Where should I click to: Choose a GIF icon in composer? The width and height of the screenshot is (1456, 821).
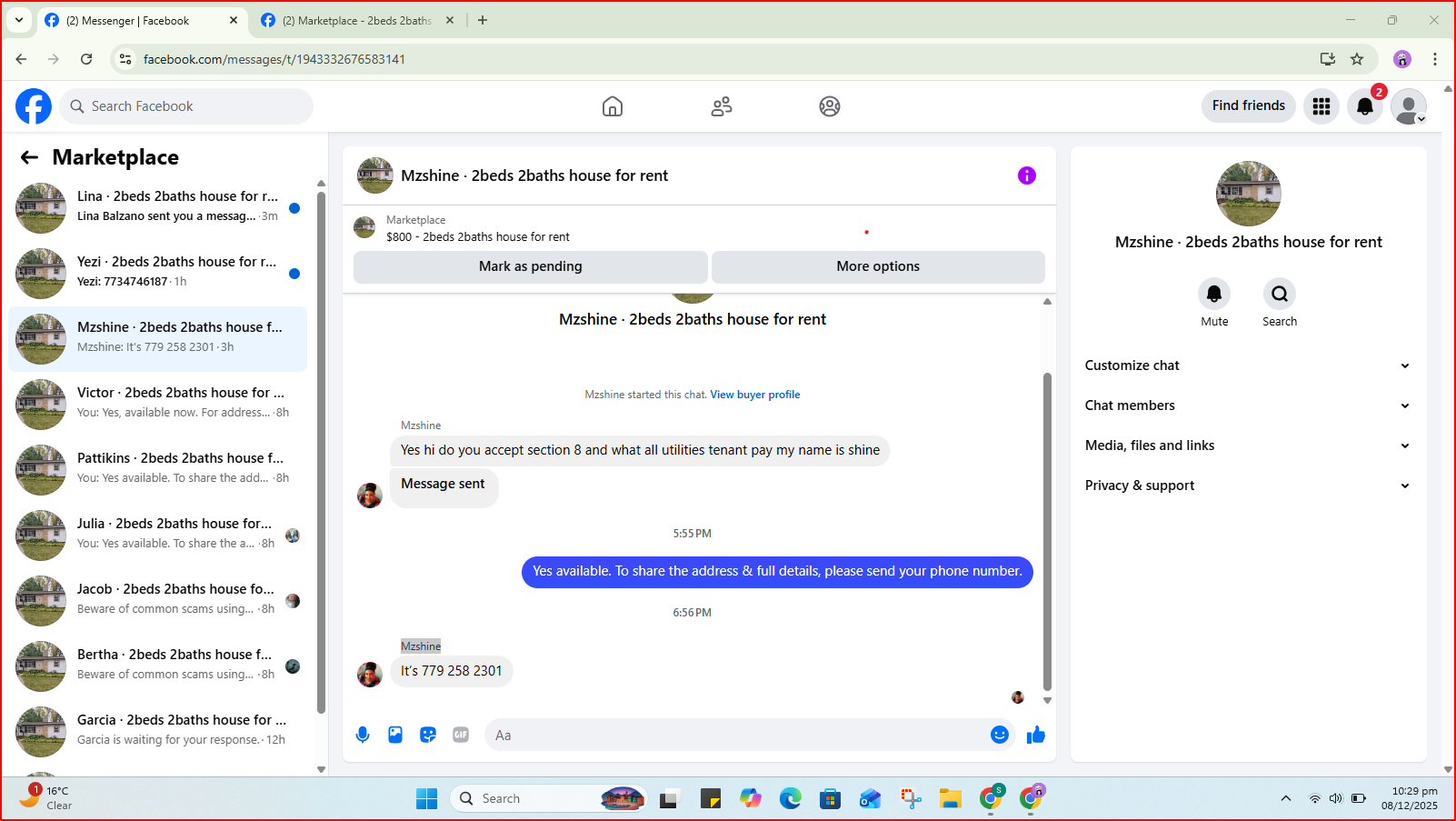(461, 735)
